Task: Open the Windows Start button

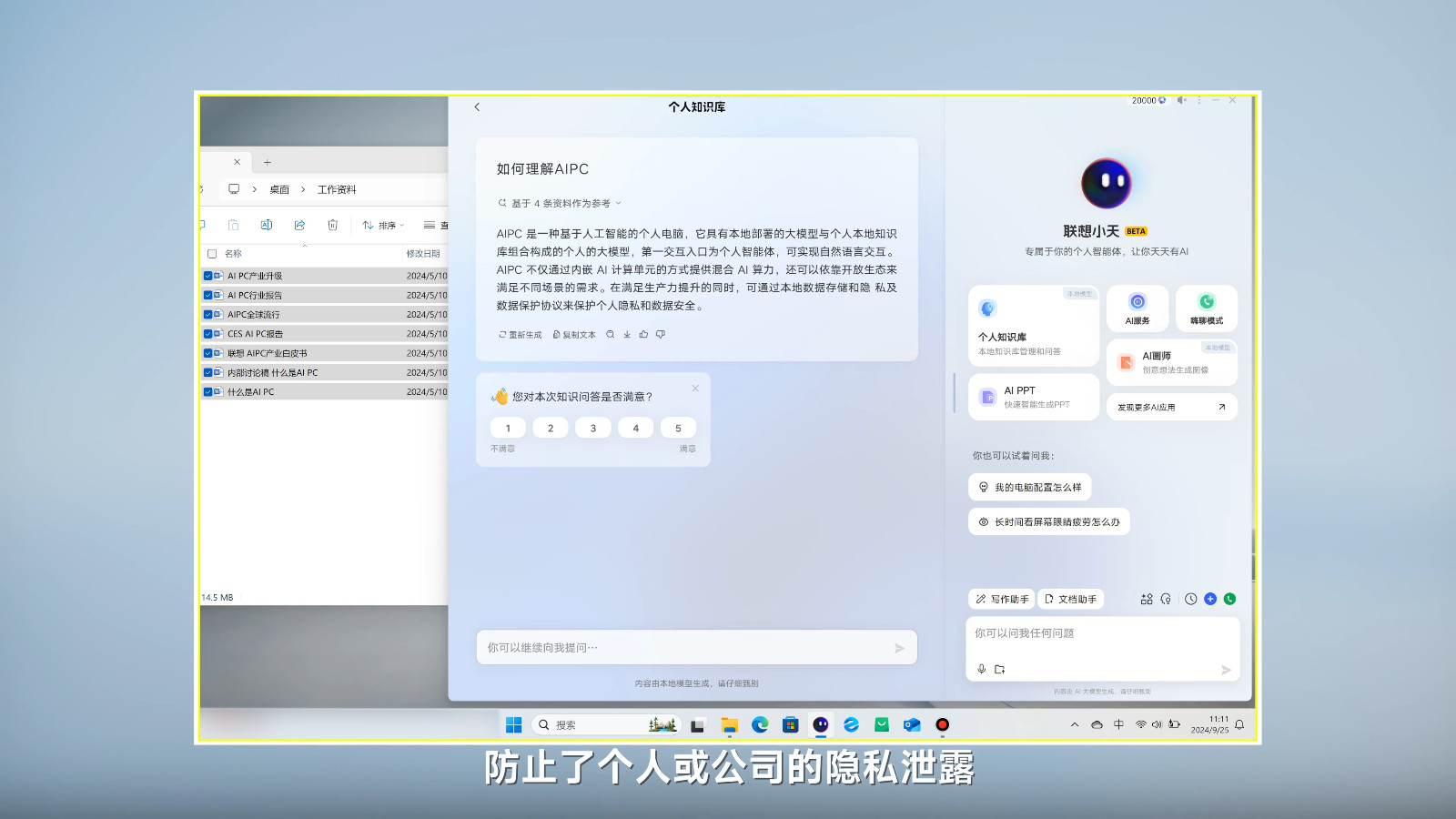Action: click(x=514, y=724)
